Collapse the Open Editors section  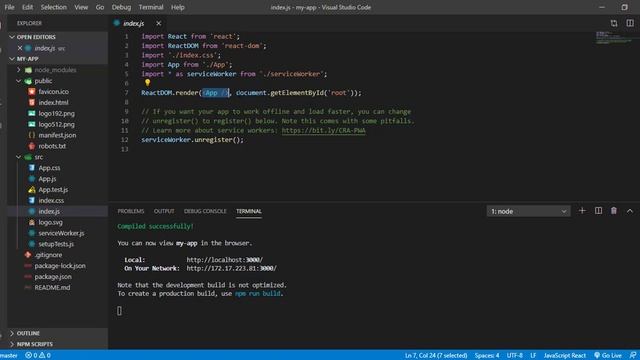point(58,37)
